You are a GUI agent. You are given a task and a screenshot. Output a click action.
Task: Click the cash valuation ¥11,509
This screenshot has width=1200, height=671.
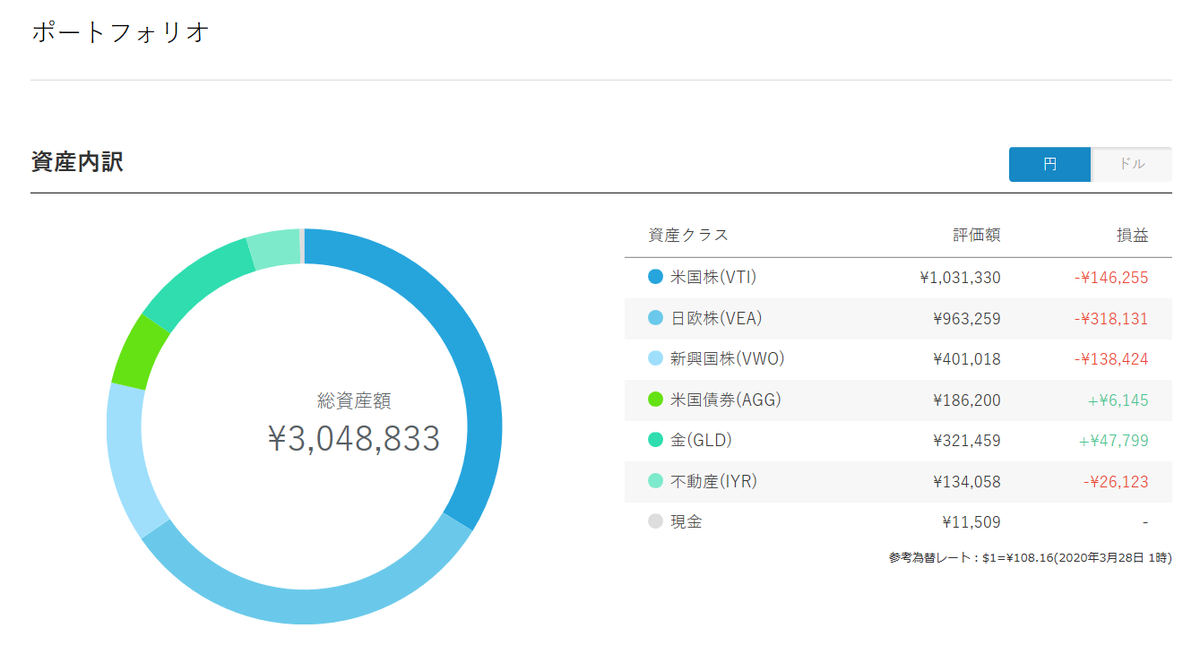(x=971, y=522)
